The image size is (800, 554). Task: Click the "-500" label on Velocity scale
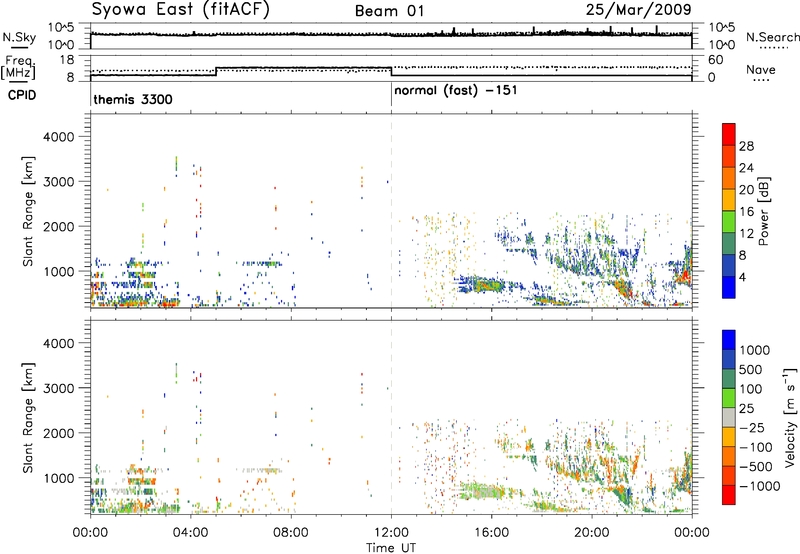756,467
